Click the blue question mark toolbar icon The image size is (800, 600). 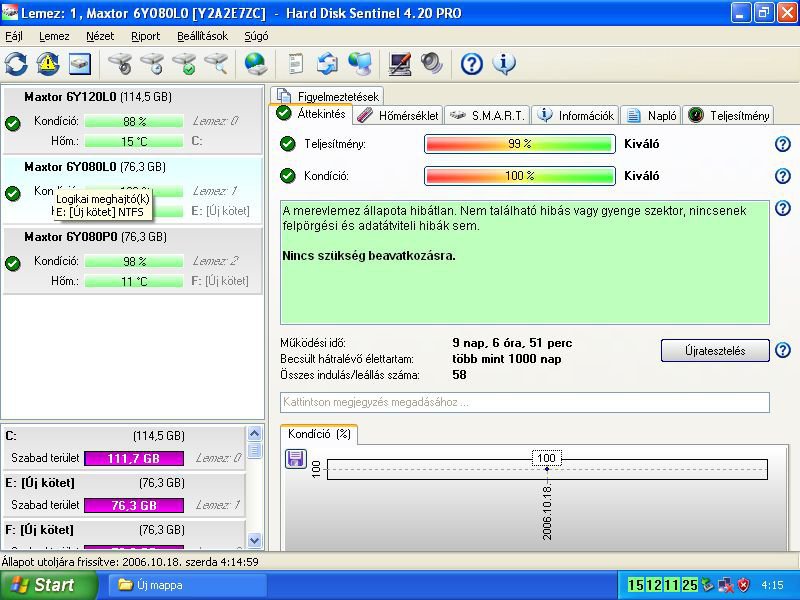[471, 64]
